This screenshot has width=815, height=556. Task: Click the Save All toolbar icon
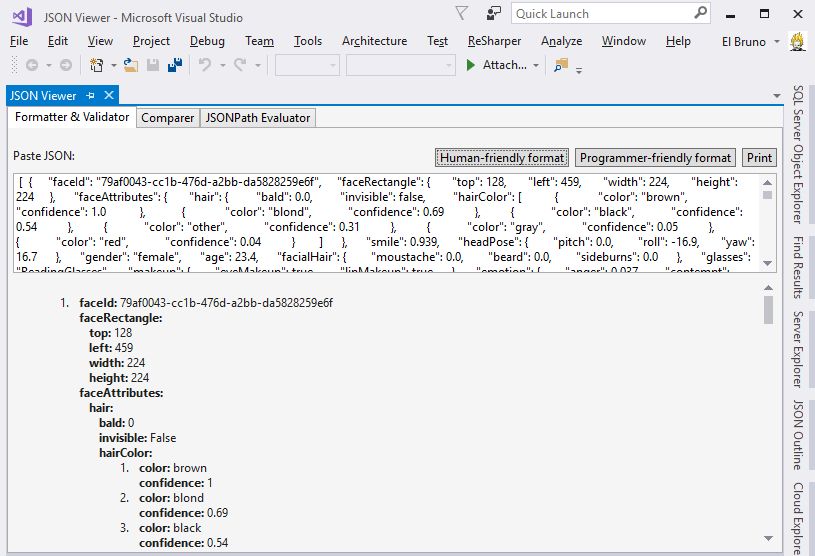175,65
